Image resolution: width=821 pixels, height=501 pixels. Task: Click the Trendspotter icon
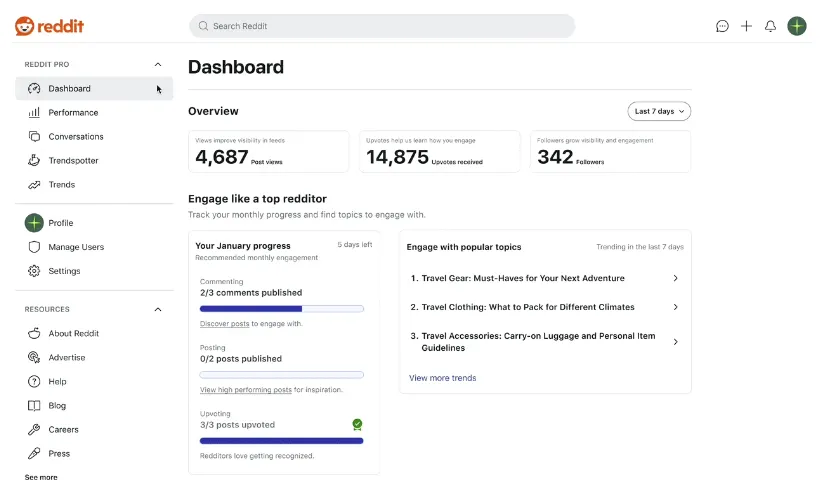tap(34, 161)
